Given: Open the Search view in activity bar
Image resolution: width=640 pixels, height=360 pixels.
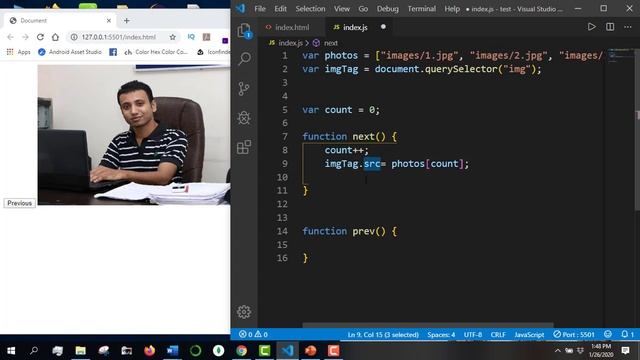Looking at the screenshot, I should (244, 58).
